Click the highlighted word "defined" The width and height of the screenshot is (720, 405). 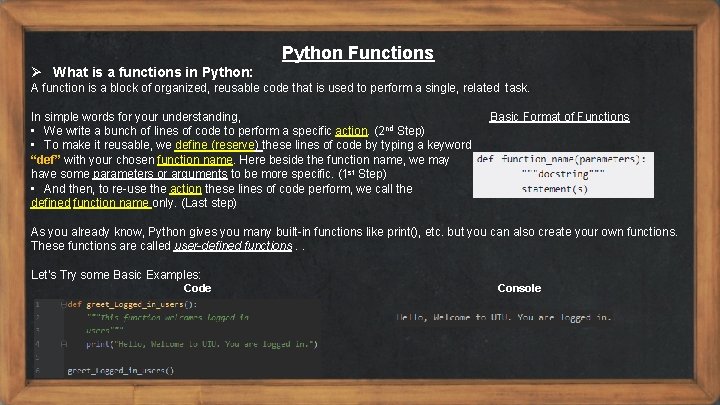coord(51,203)
